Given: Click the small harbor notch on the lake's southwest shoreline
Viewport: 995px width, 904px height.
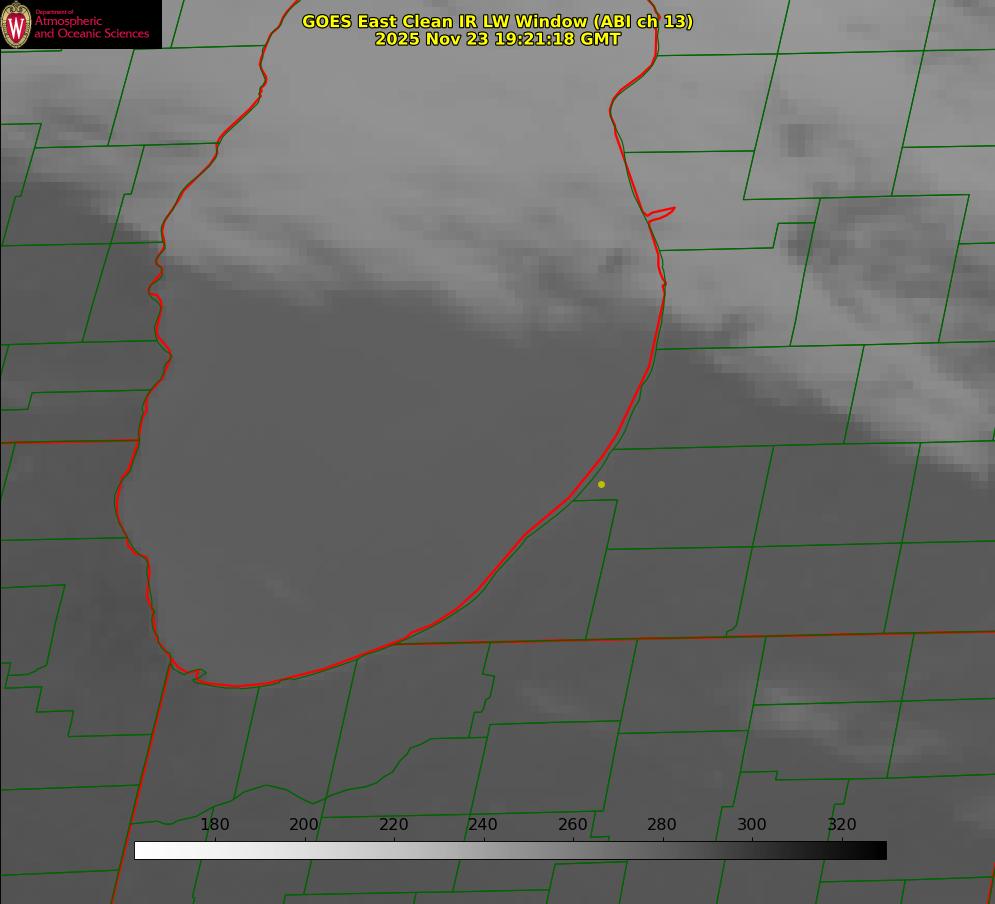Looking at the screenshot, I should pyautogui.click(x=196, y=675).
